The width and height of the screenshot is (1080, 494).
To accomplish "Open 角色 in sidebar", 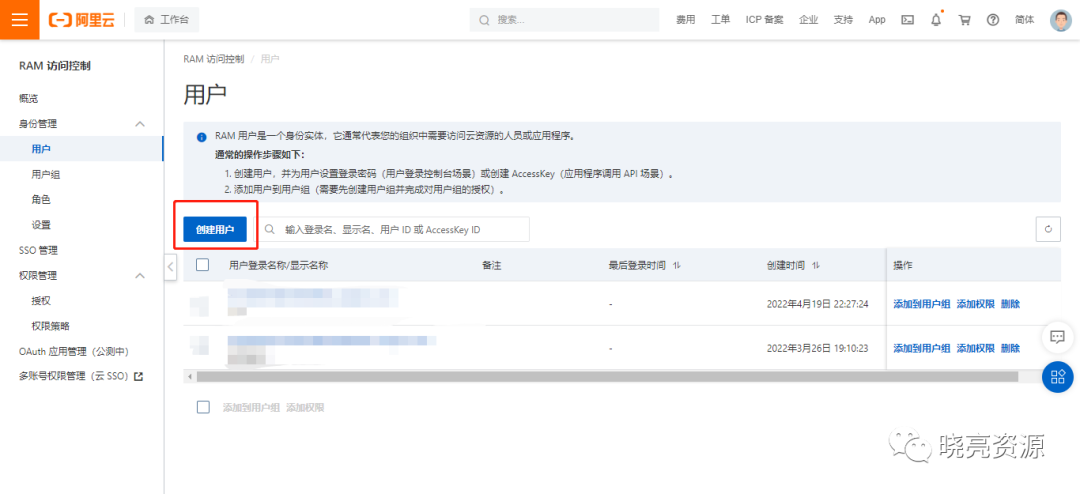I will tap(41, 200).
